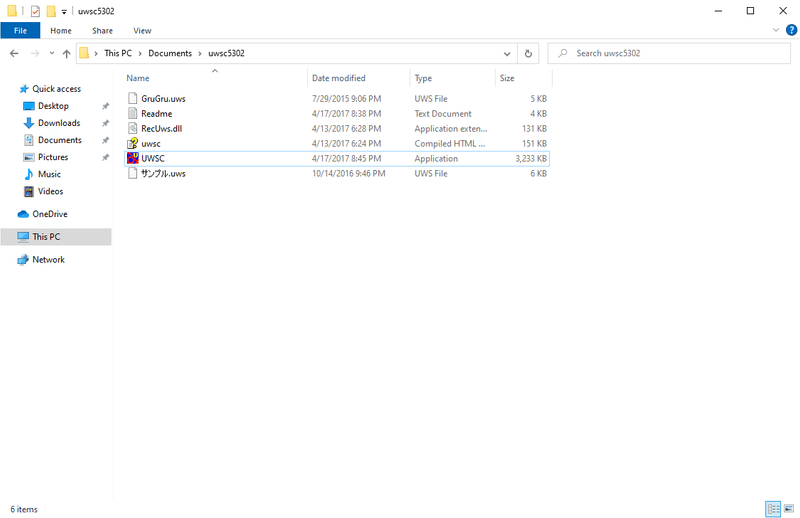800x518 pixels.
Task: Go up one folder level
Action: [66, 53]
